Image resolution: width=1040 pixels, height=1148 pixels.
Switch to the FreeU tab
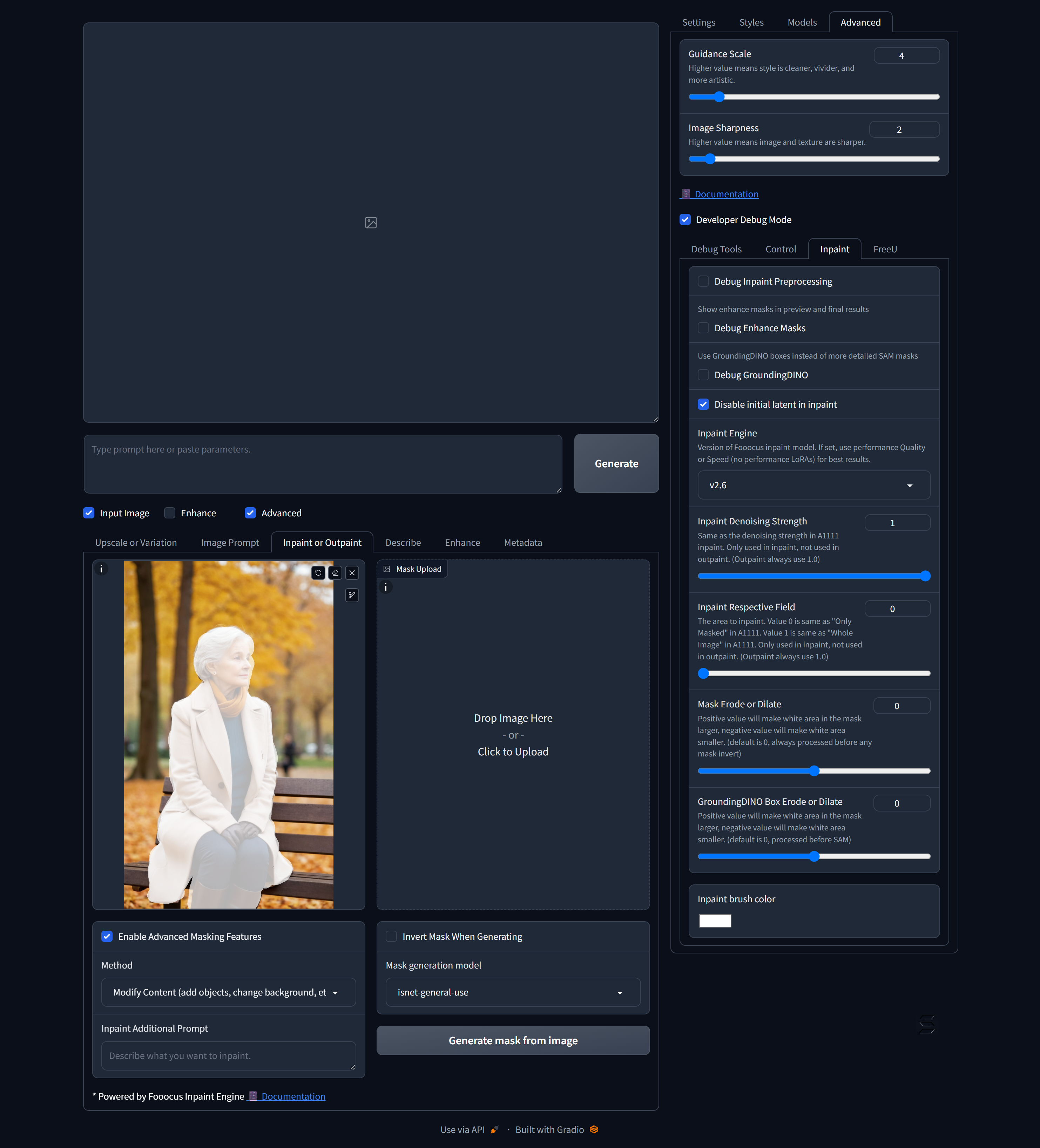pyautogui.click(x=885, y=250)
